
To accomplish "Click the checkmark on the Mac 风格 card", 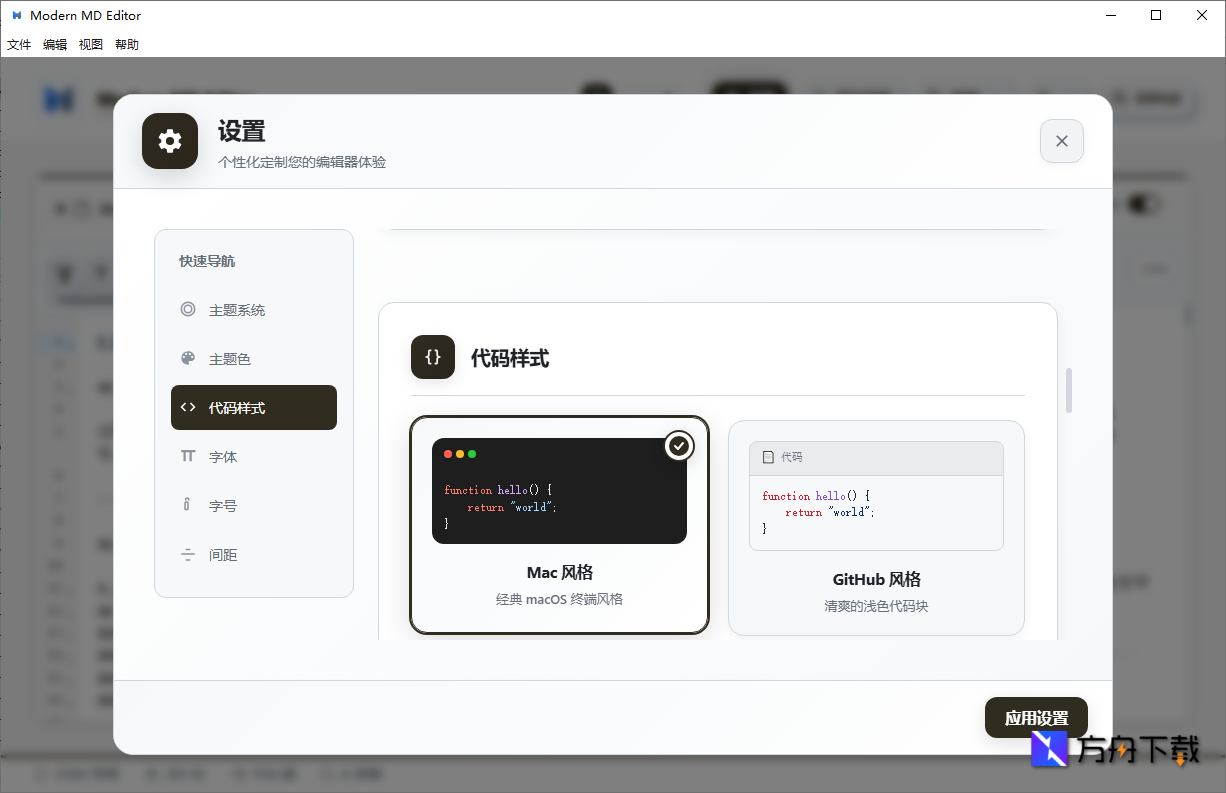I will click(x=679, y=446).
